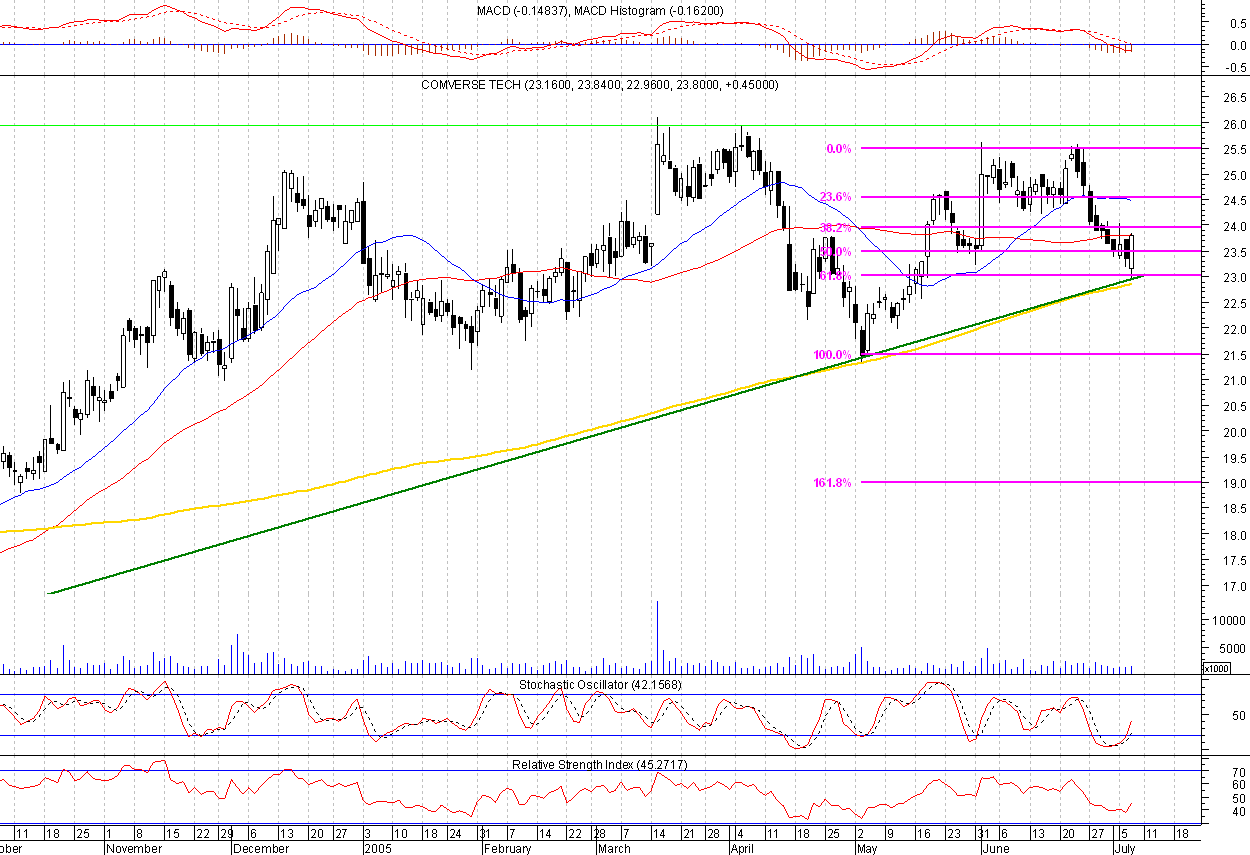The height and width of the screenshot is (855, 1250).
Task: Click the COMVERSE TECH chart title
Action: tap(600, 85)
